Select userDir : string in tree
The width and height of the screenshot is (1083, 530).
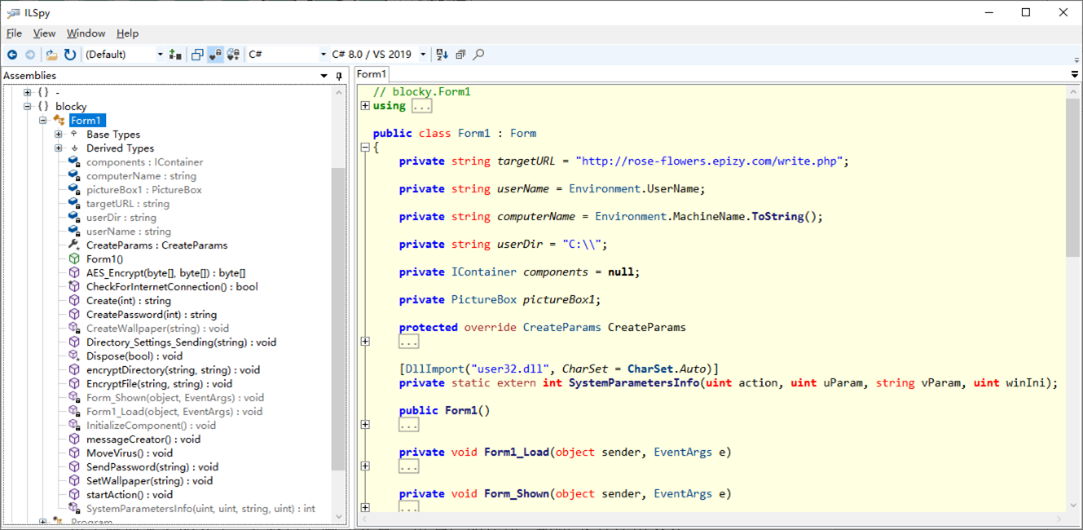tap(121, 217)
